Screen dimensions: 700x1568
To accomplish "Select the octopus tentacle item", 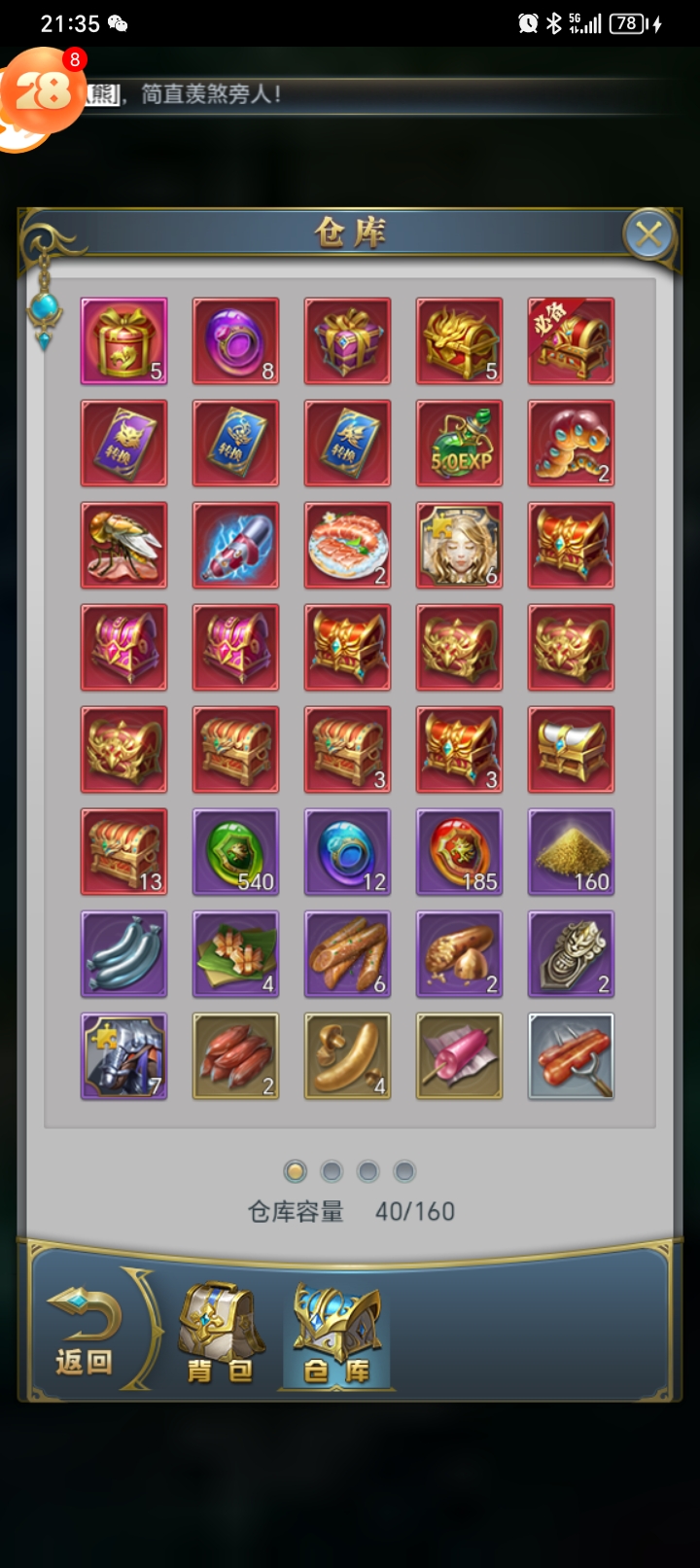I will [571, 443].
